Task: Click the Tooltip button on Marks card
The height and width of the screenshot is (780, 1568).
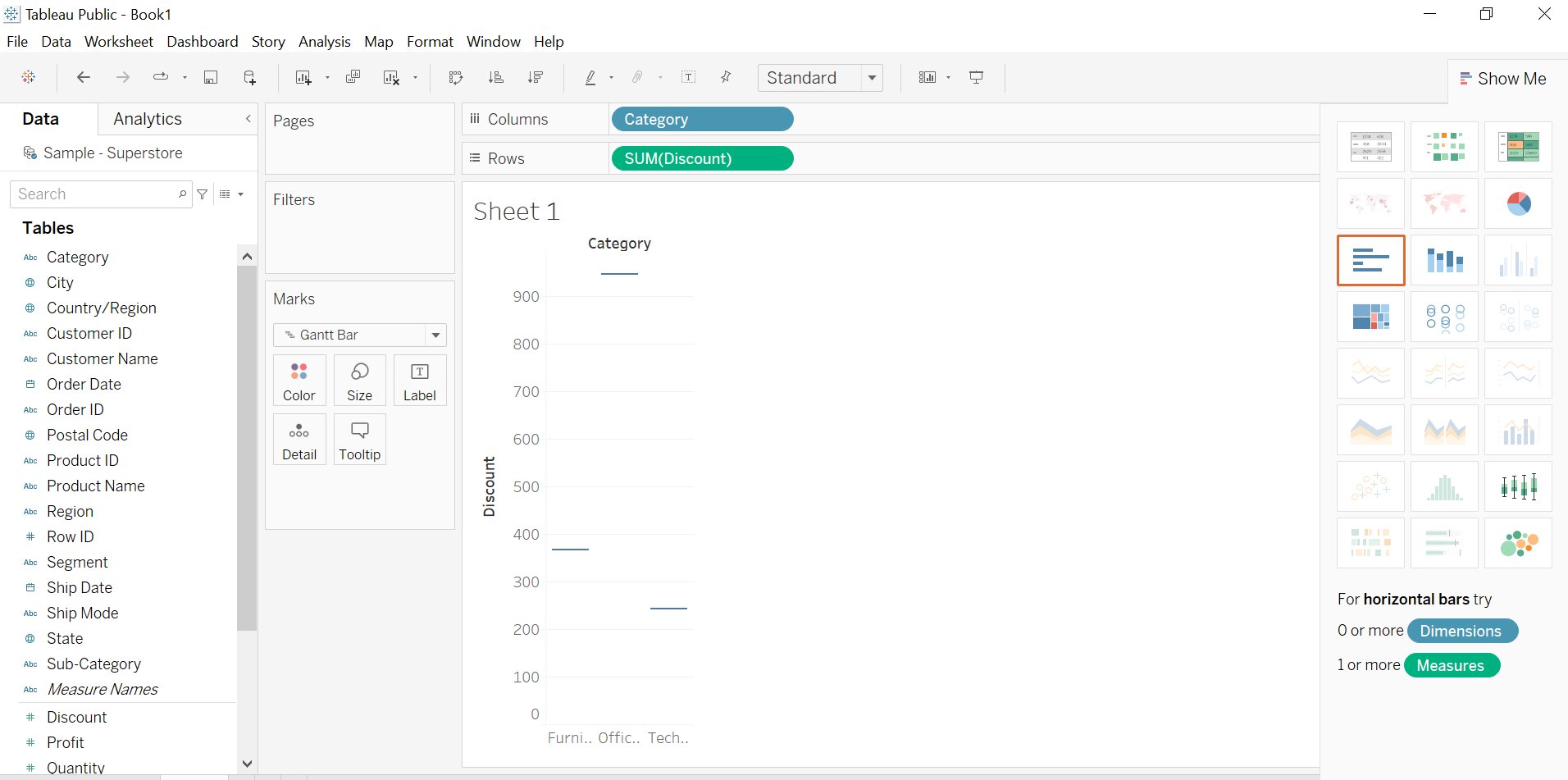Action: click(x=359, y=440)
